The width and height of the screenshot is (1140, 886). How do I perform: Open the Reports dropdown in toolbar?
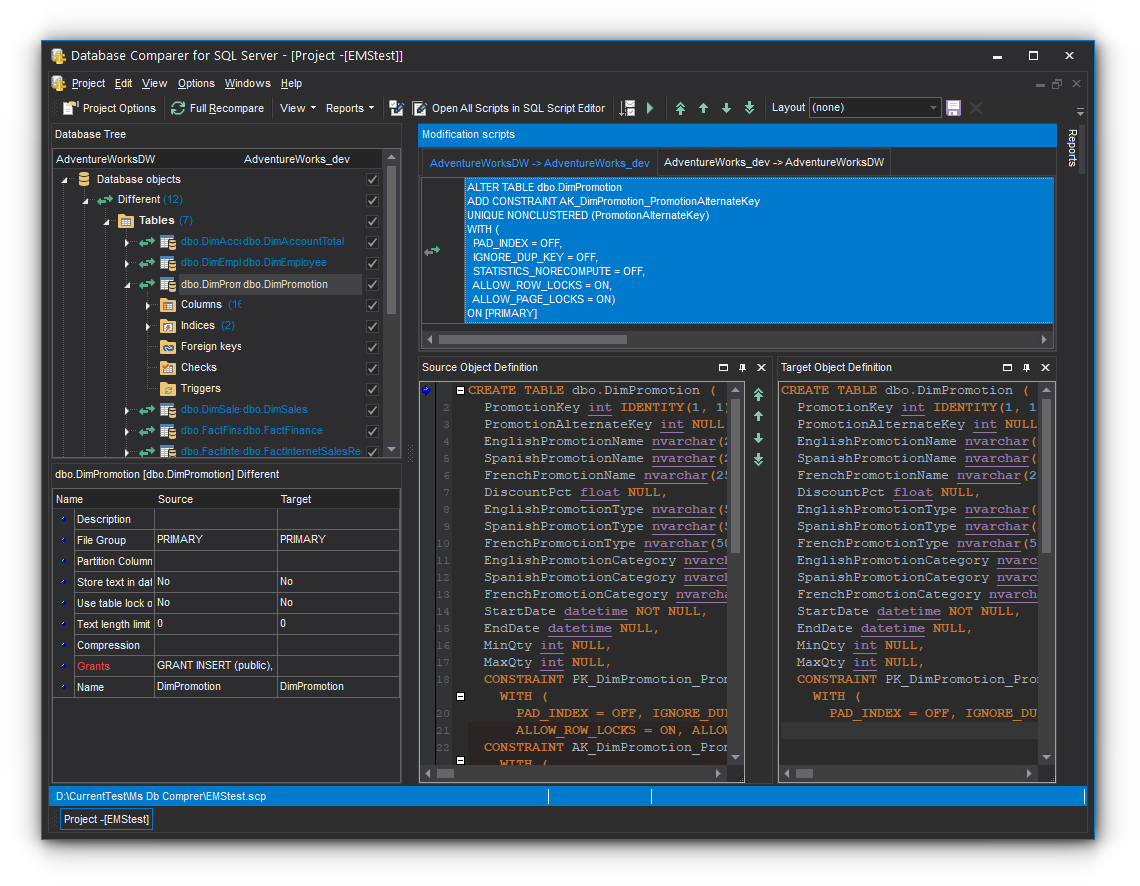[350, 108]
